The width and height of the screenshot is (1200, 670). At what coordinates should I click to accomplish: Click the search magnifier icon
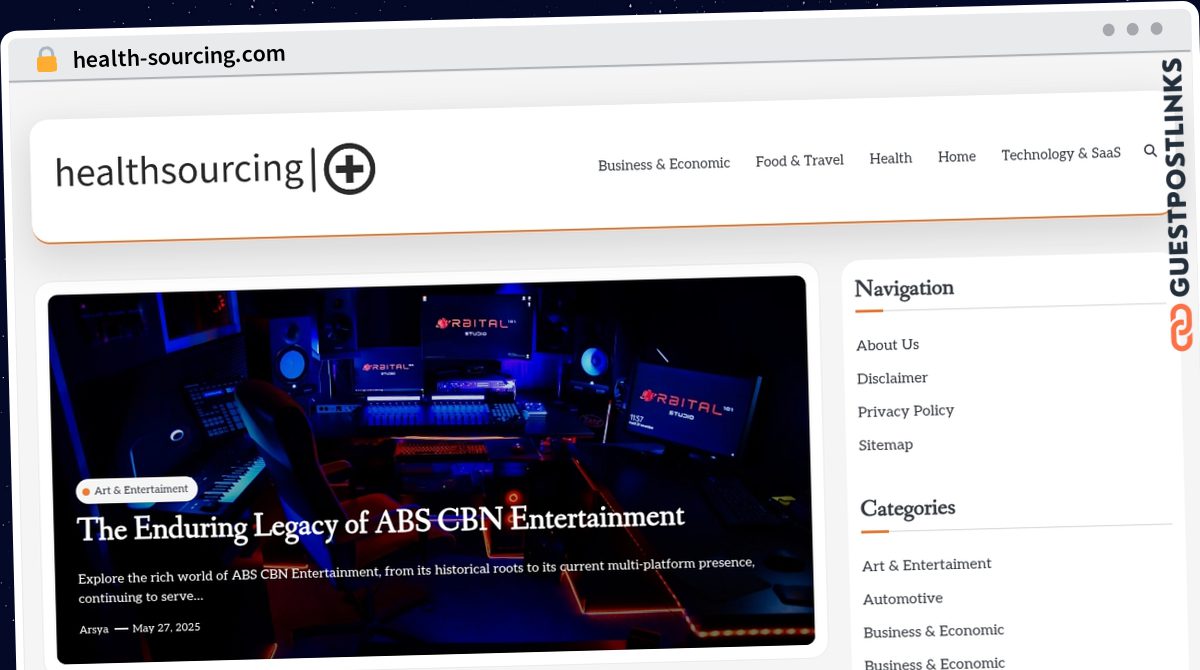click(x=1150, y=151)
